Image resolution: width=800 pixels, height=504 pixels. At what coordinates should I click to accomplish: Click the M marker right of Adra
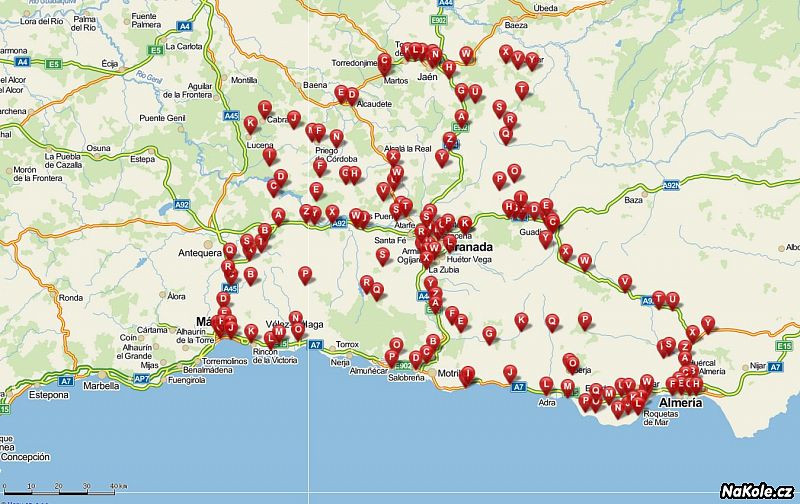(567, 388)
